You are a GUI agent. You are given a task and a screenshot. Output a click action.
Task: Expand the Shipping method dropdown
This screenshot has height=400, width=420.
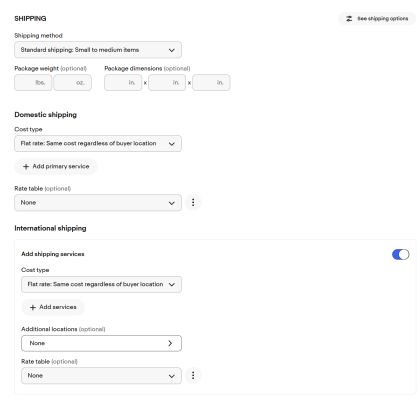pyautogui.click(x=98, y=50)
